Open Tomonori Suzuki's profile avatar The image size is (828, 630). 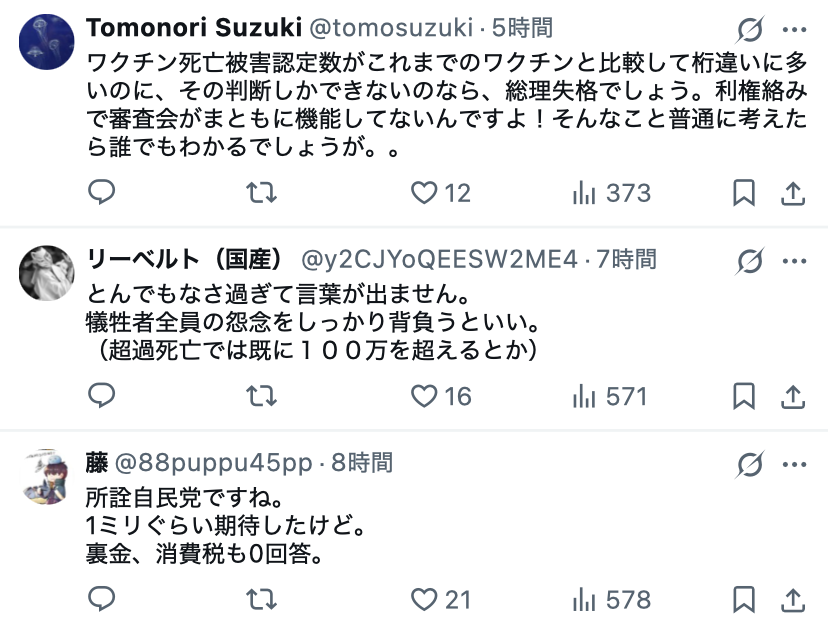click(46, 41)
